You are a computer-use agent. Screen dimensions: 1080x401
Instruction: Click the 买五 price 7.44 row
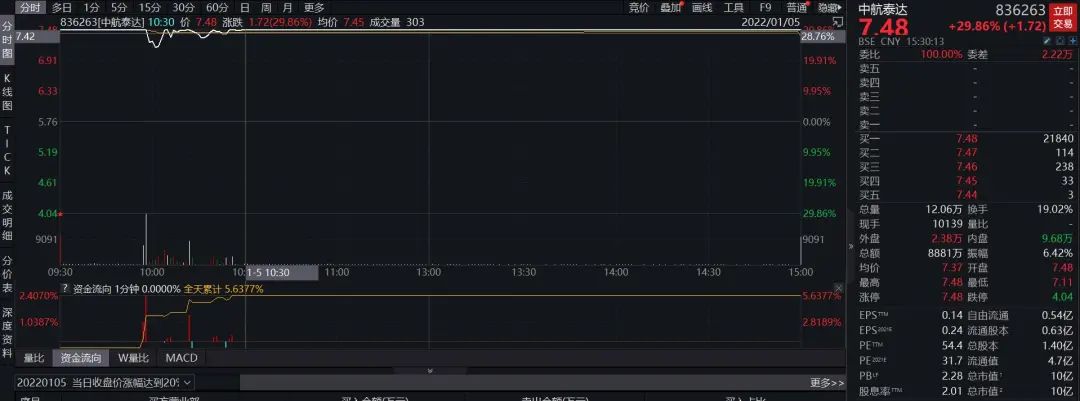(x=966, y=195)
